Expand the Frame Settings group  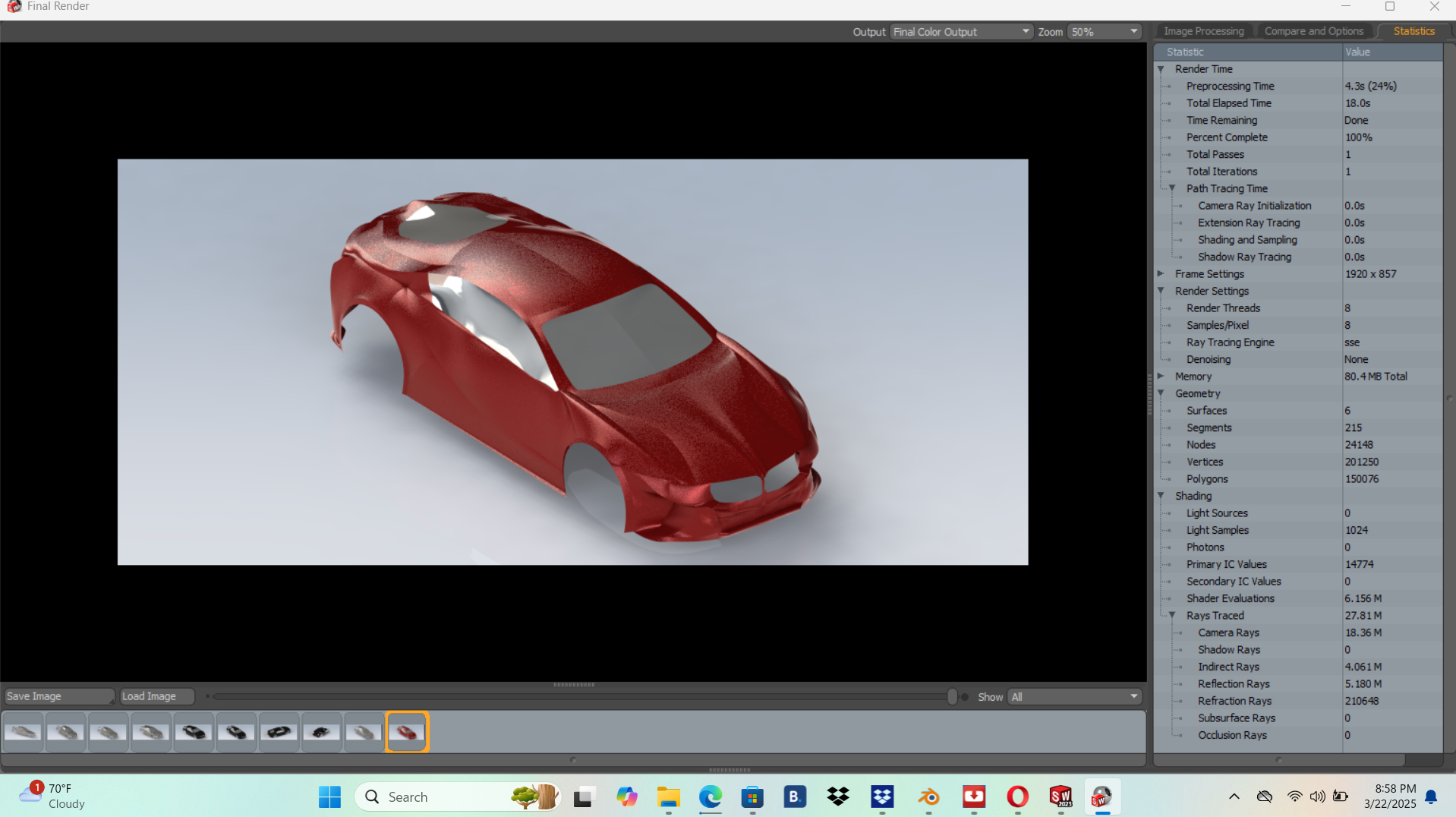click(1161, 273)
